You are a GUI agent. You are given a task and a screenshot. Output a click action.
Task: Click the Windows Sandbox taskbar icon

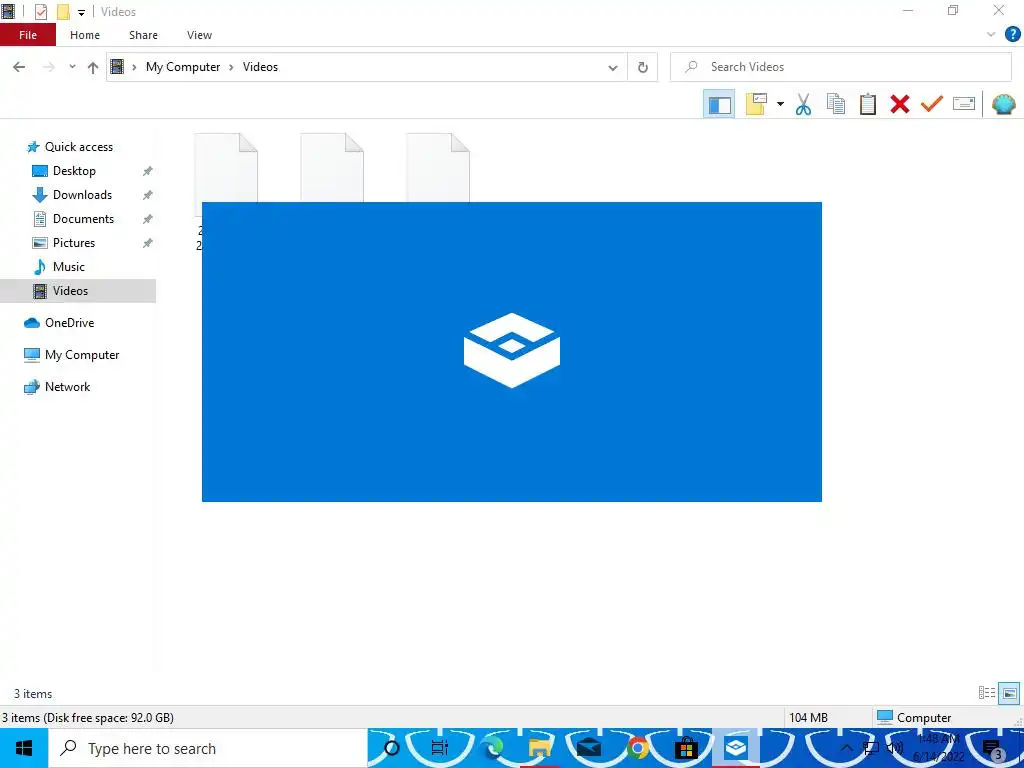coord(735,748)
